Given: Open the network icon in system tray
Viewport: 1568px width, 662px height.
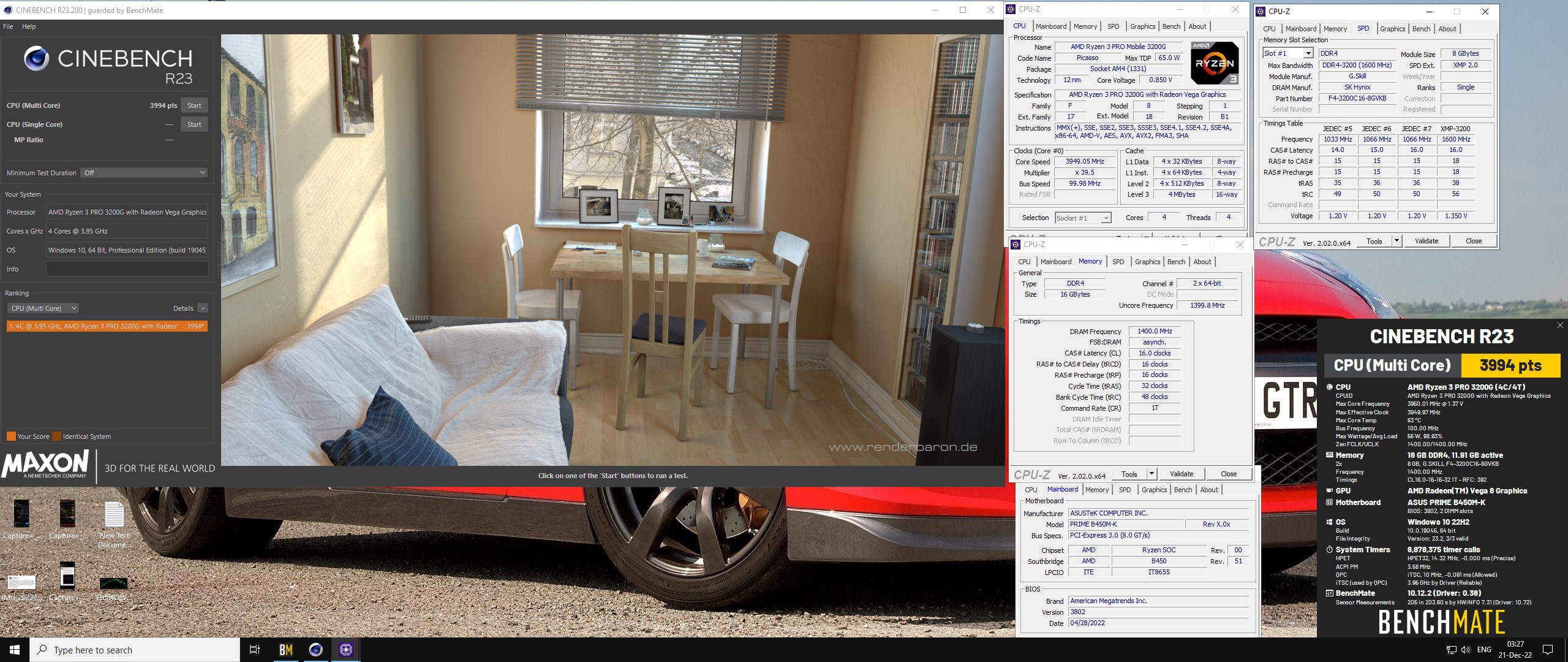Looking at the screenshot, I should pyautogui.click(x=1451, y=650).
